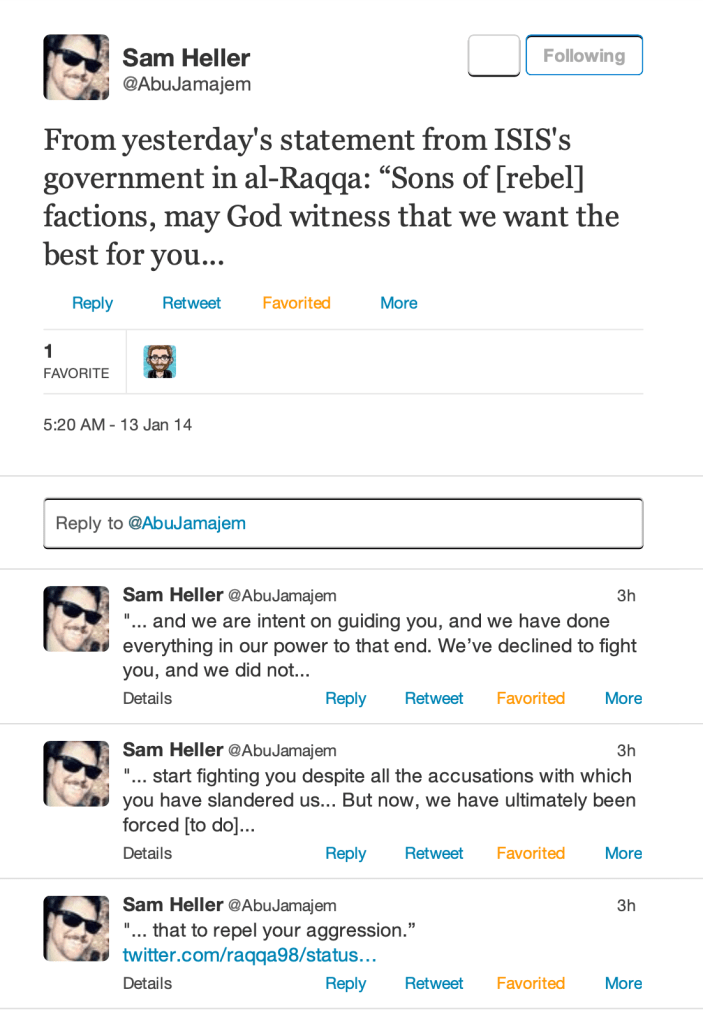Click Sam Heller's main tweet avatar

pos(76,67)
